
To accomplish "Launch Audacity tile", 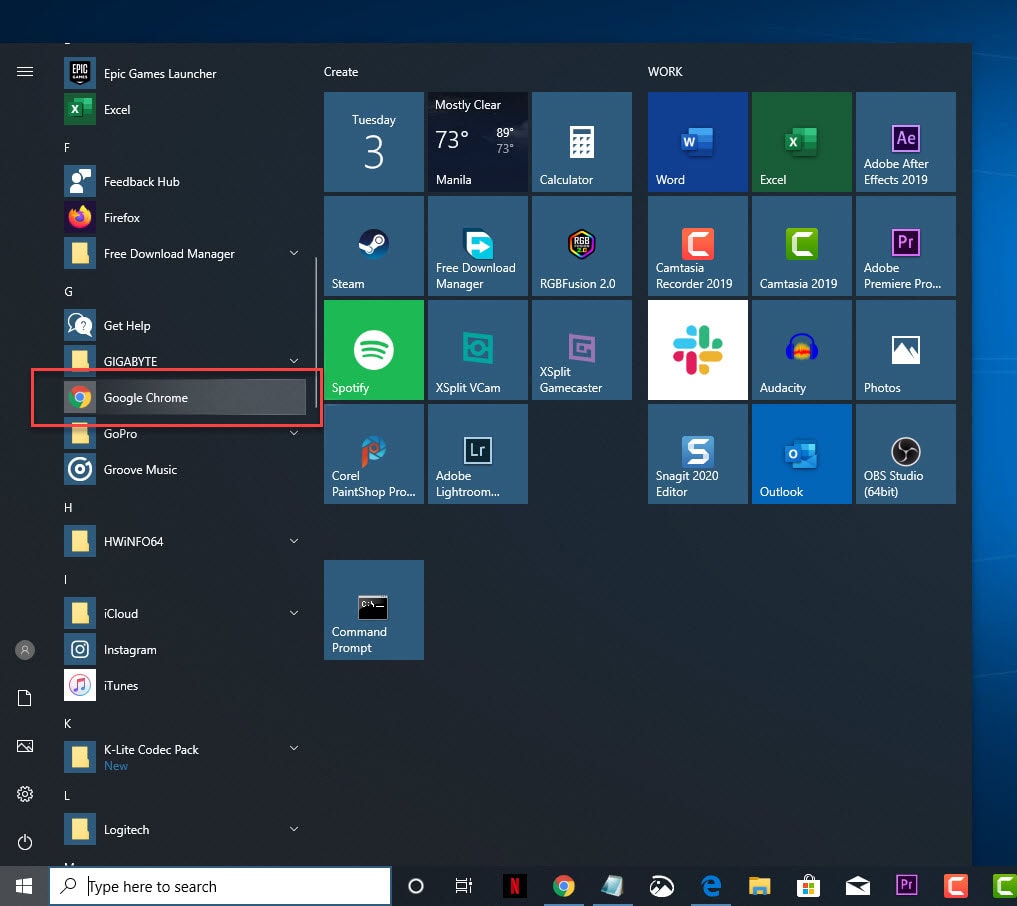I will (802, 350).
